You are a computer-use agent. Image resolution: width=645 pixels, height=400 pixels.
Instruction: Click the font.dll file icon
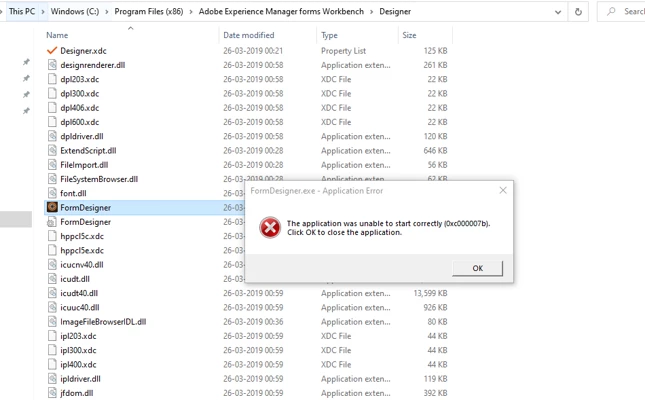click(52, 193)
